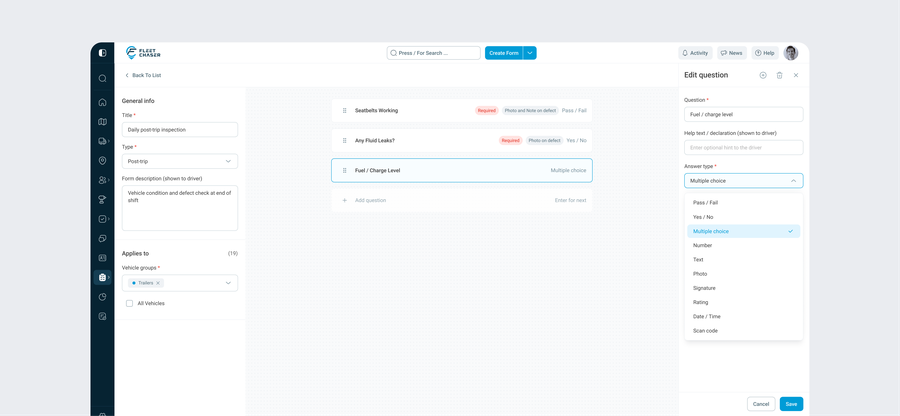Choose Text answer type
The width and height of the screenshot is (900, 416).
tap(743, 259)
